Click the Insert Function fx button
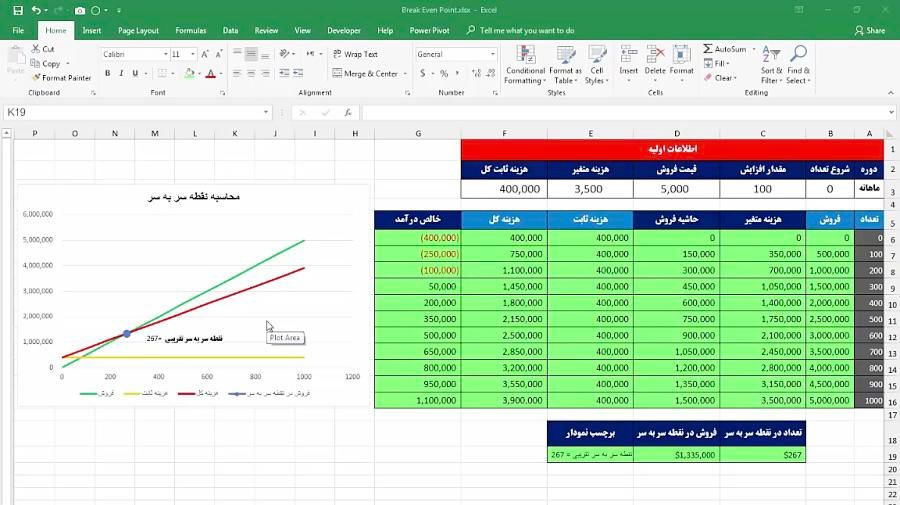 pos(348,112)
